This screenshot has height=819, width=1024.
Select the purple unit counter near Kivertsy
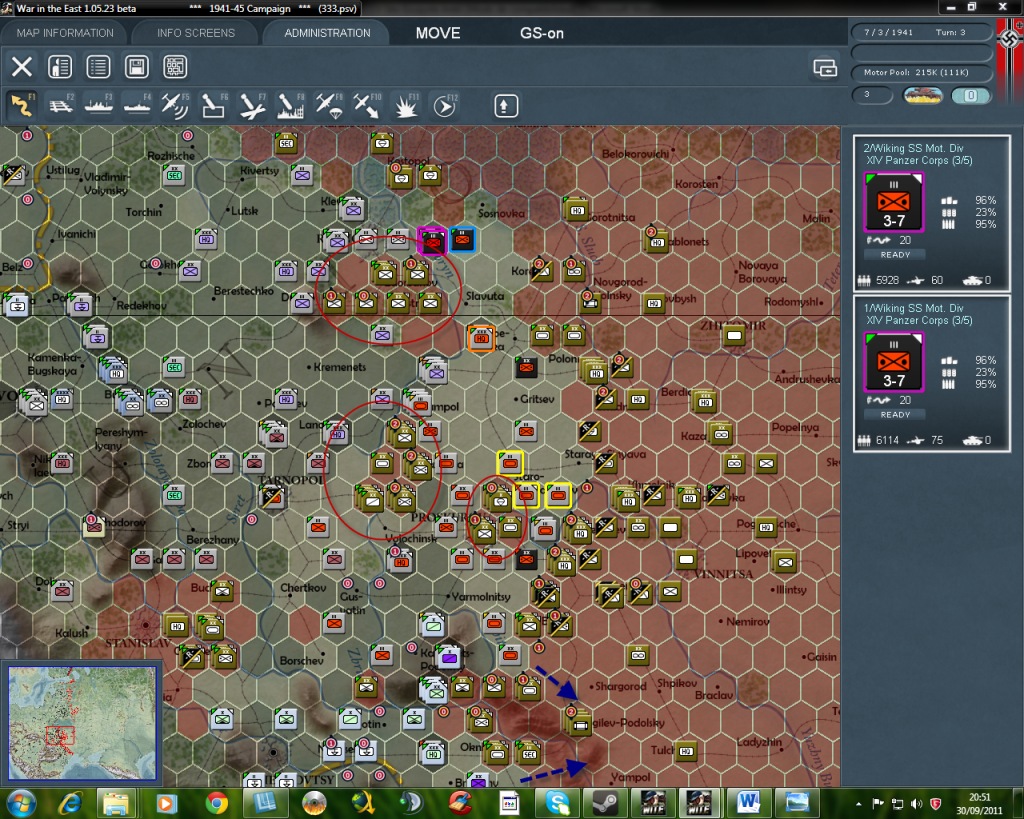(302, 174)
